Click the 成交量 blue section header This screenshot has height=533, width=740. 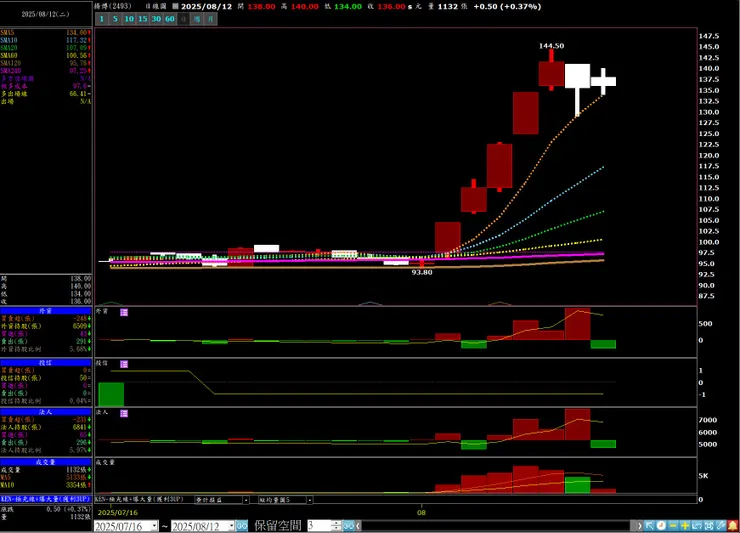(46, 462)
